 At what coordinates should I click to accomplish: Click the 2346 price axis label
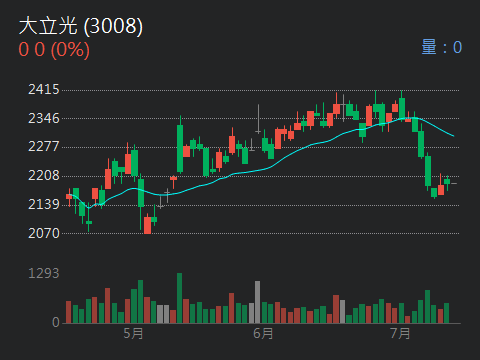(x=44, y=119)
